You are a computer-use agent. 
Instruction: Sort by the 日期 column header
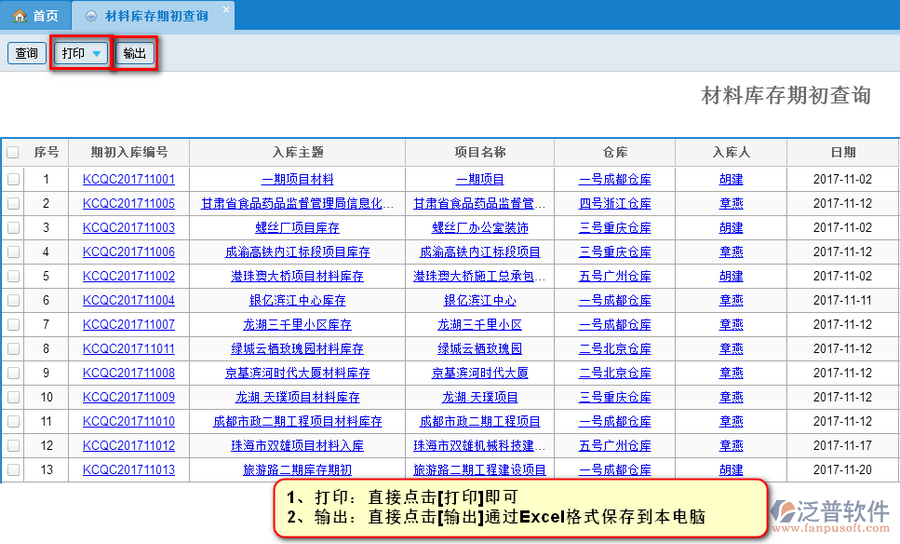click(x=842, y=153)
